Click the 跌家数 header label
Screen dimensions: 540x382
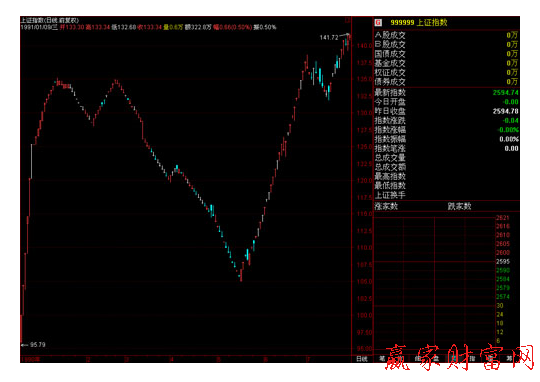pos(459,206)
